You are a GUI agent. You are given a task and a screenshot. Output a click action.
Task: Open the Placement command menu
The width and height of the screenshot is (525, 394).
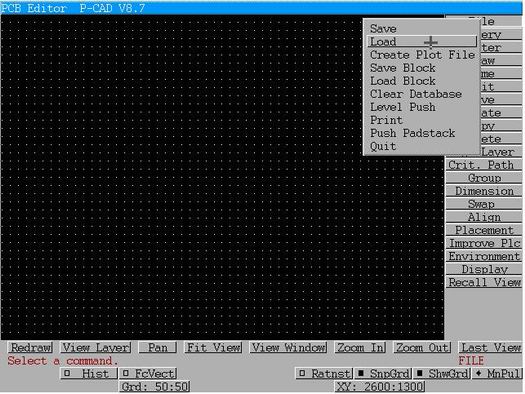tap(484, 230)
